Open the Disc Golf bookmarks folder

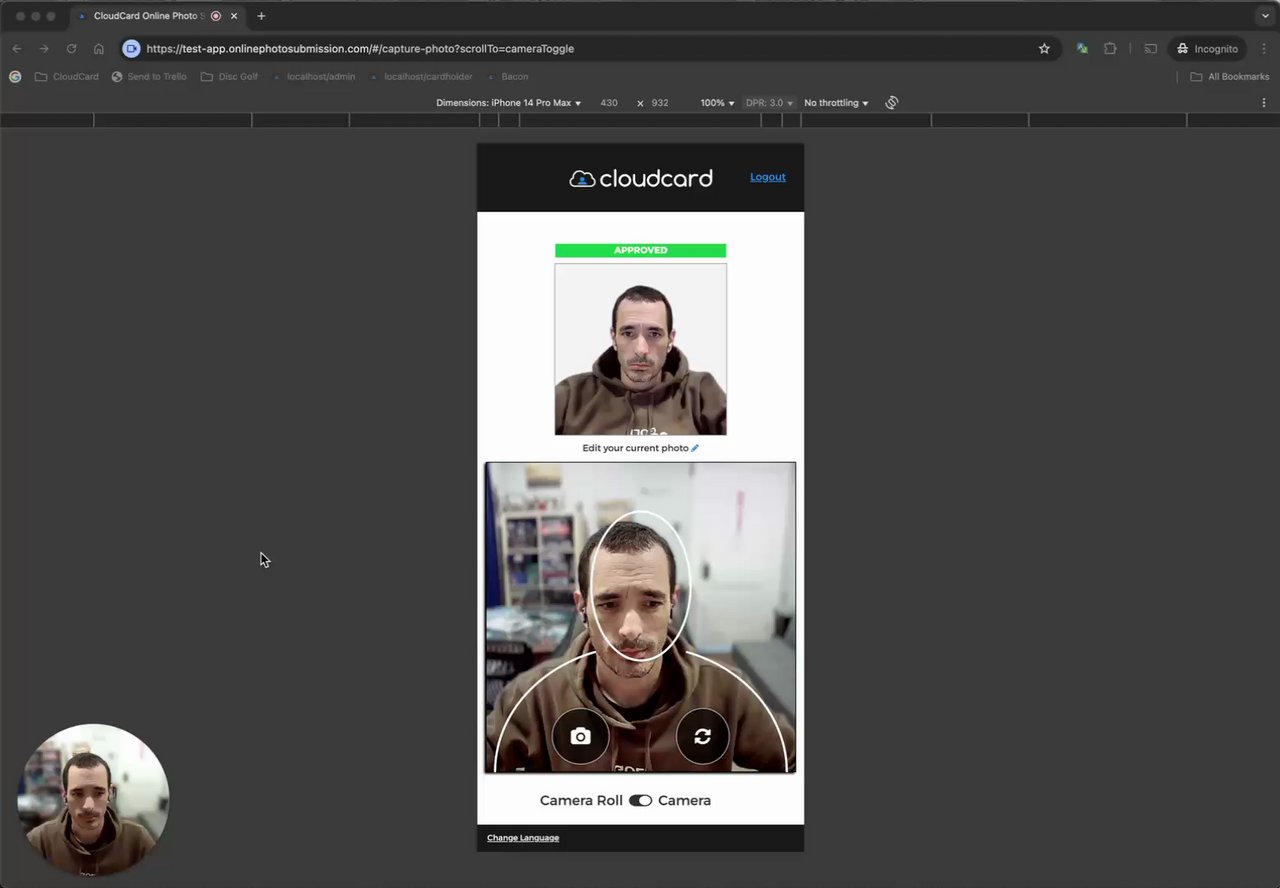229,77
